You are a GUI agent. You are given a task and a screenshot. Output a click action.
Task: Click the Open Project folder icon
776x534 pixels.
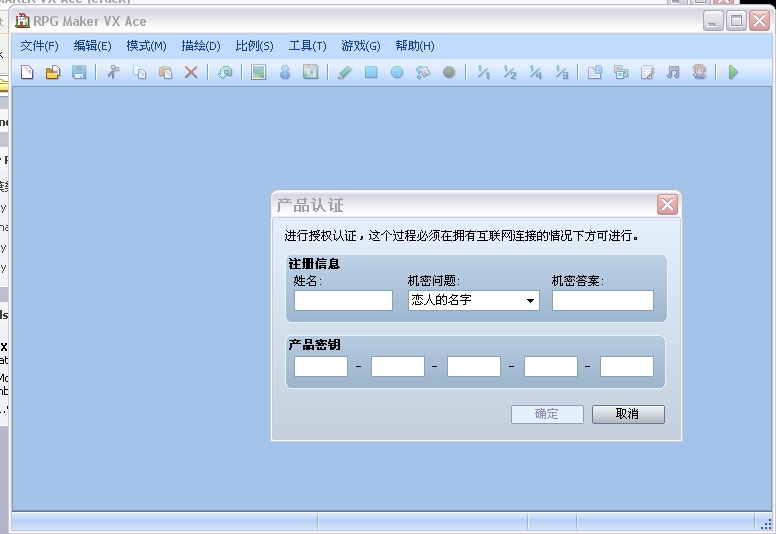53,72
